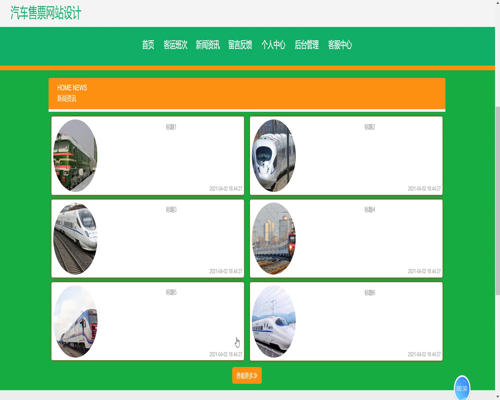Viewport: 500px width, 400px height.
Task: Open fourth card's city skyline train thumbnail
Action: click(x=274, y=238)
